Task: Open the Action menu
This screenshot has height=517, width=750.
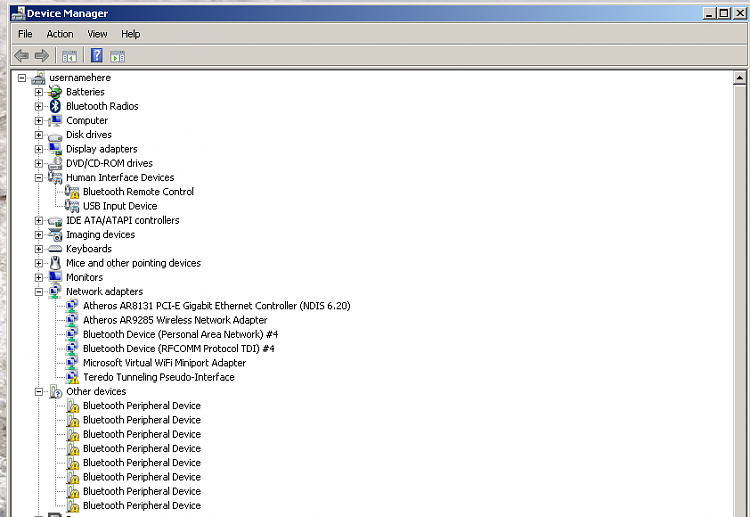Action: tap(60, 34)
